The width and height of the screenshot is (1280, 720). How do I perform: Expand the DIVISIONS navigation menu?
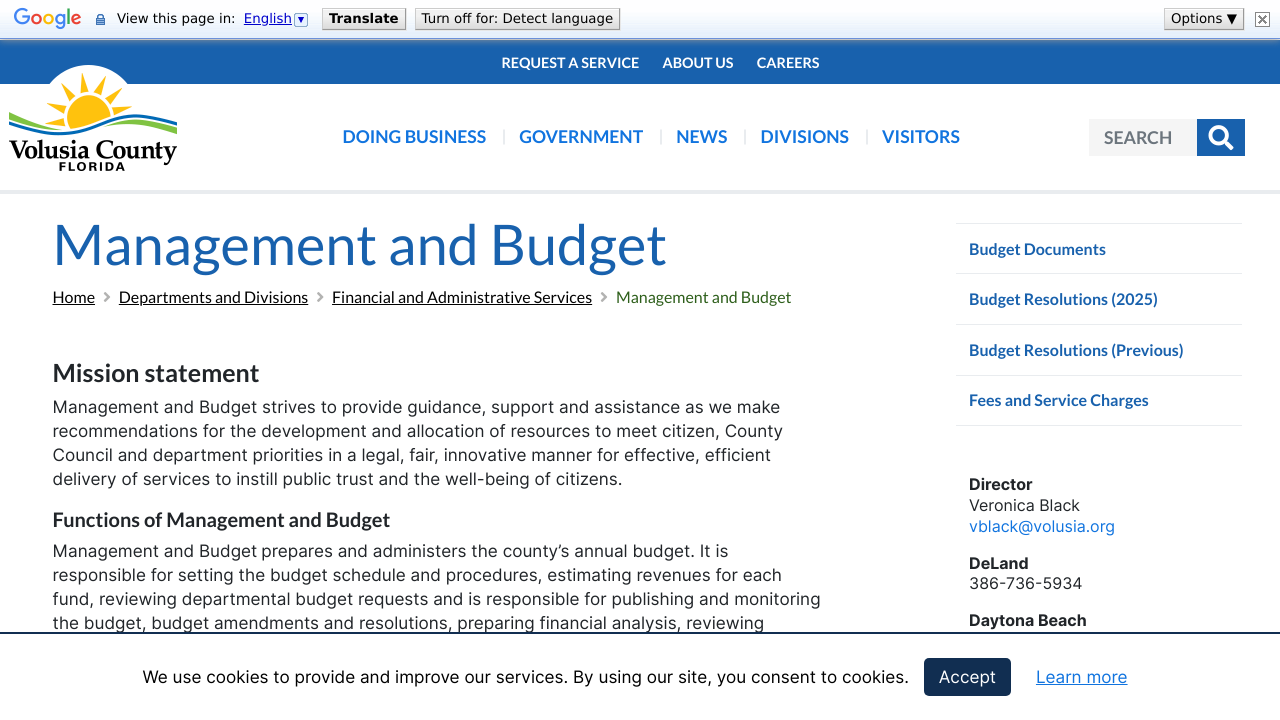pos(804,136)
